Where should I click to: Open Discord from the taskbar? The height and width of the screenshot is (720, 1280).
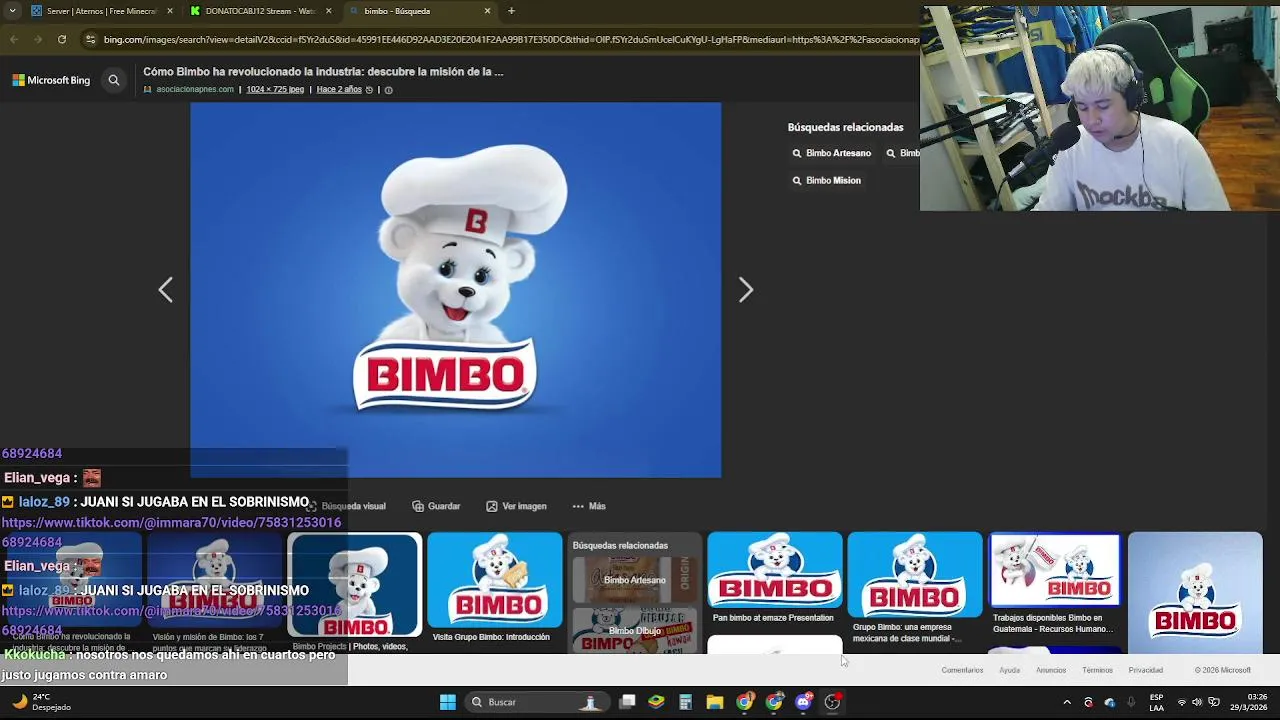click(803, 702)
